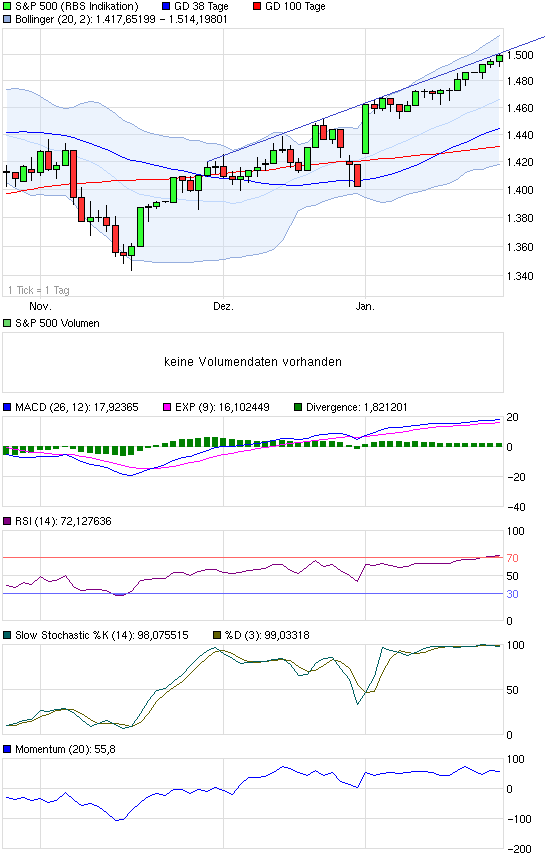Image resolution: width=545 pixels, height=857 pixels.
Task: Click the 'Divergence: 1,821201' text
Action: click(356, 407)
